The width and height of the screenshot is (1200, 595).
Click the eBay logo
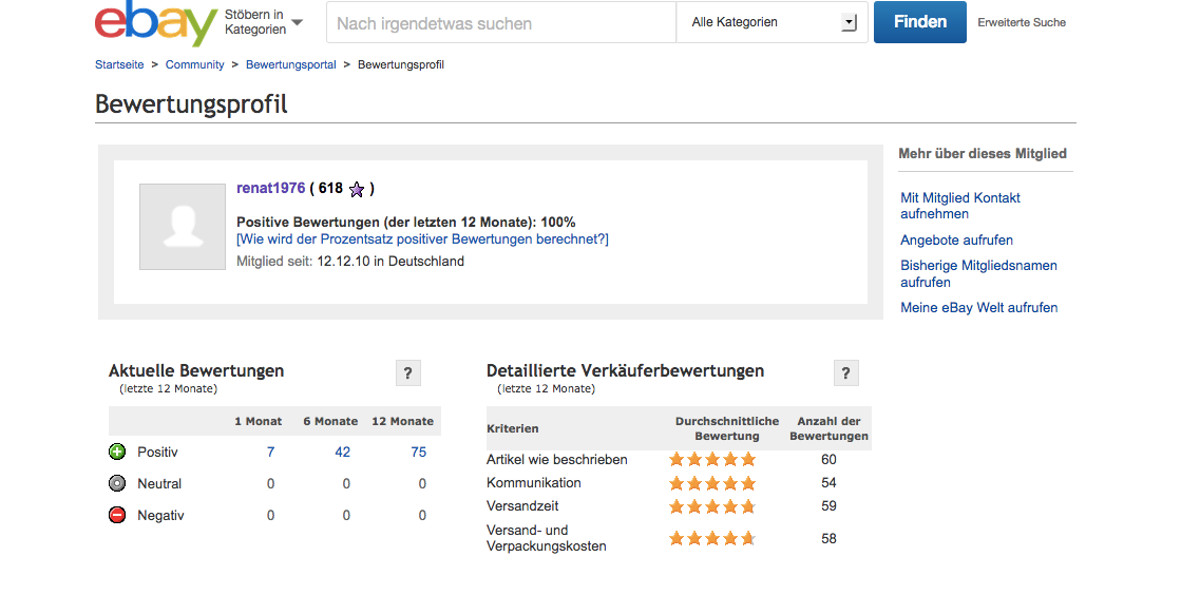(155, 23)
